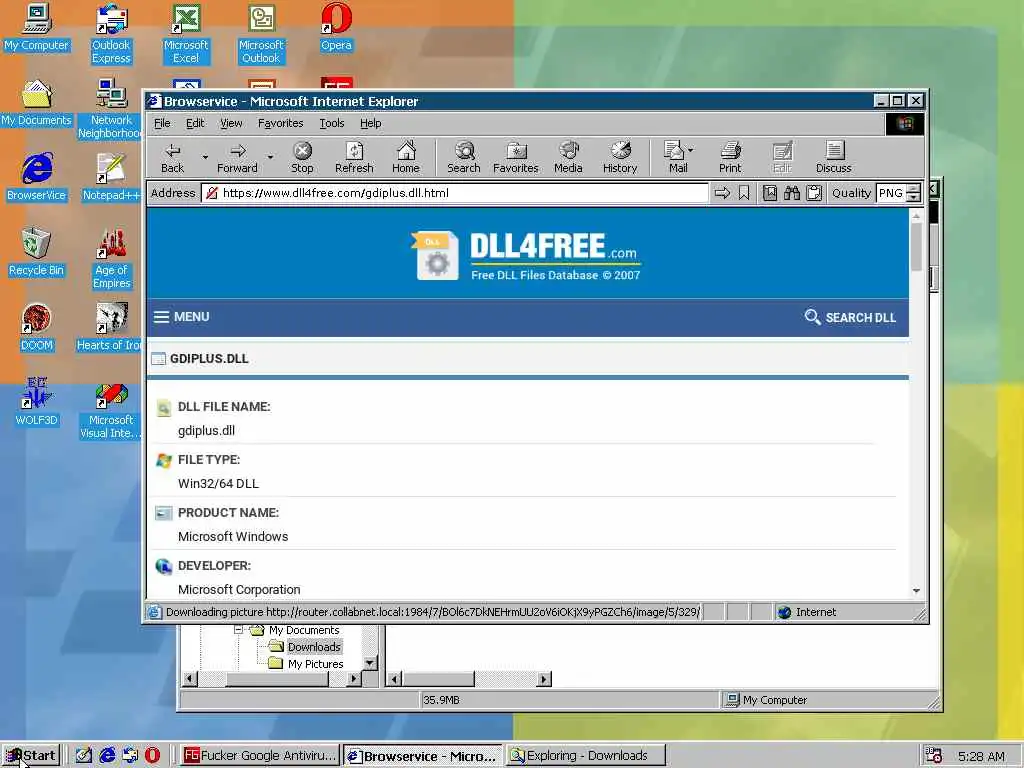Open the Tools menu

tap(332, 123)
